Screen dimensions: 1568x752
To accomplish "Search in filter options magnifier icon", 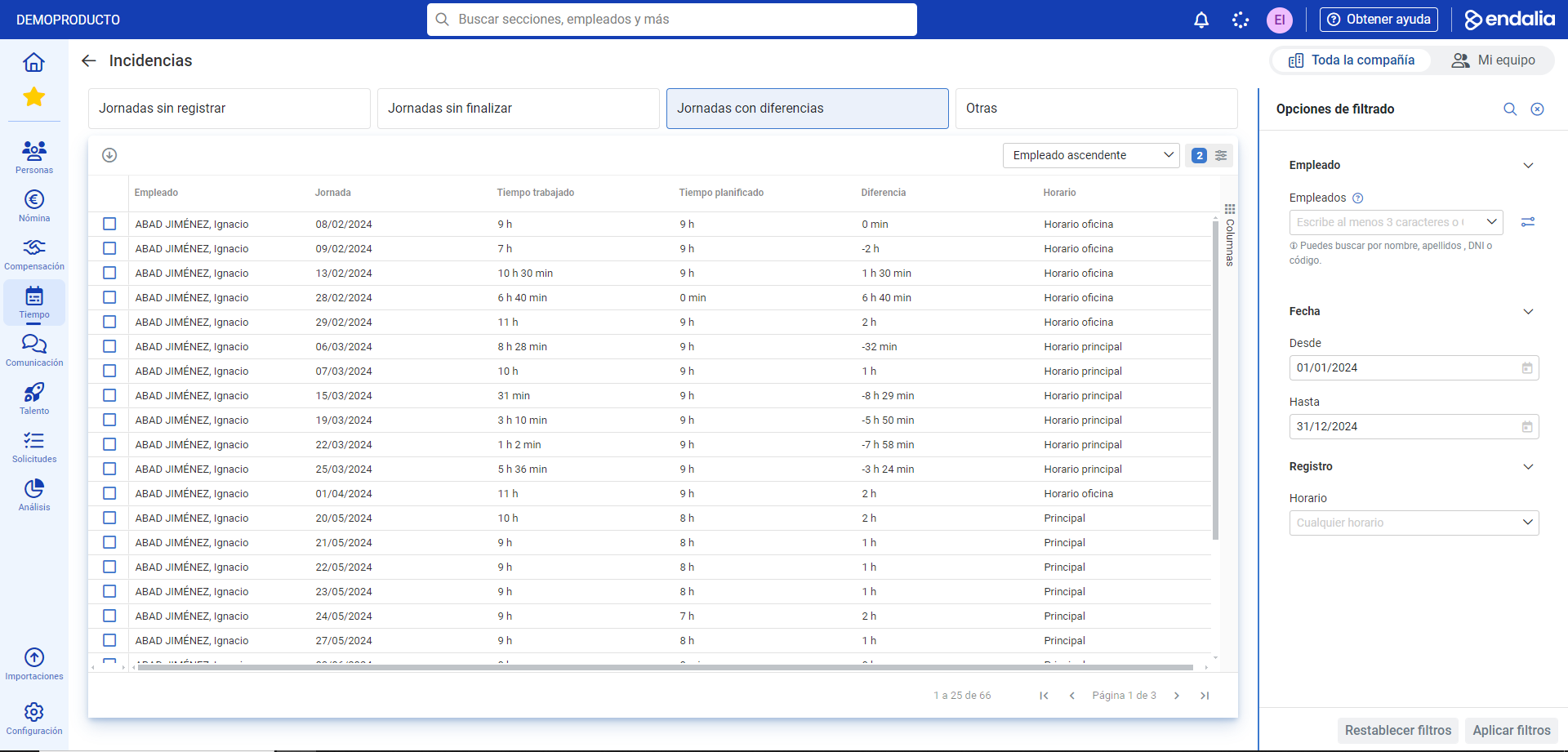I will pyautogui.click(x=1510, y=109).
